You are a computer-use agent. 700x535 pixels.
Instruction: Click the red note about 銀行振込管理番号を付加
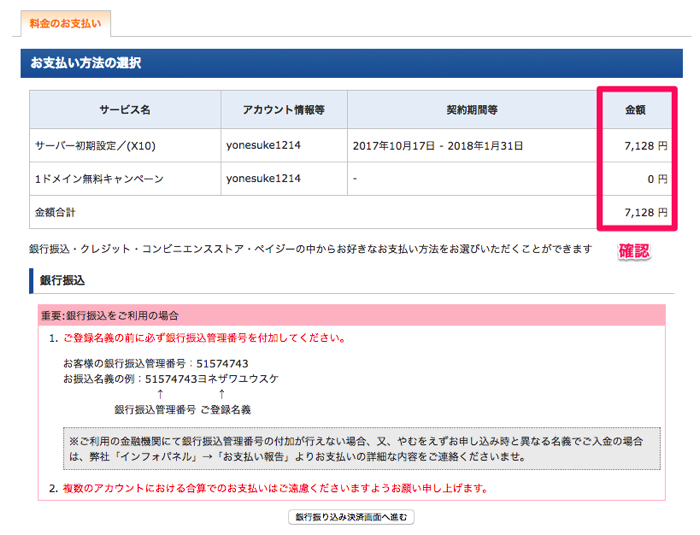click(205, 338)
